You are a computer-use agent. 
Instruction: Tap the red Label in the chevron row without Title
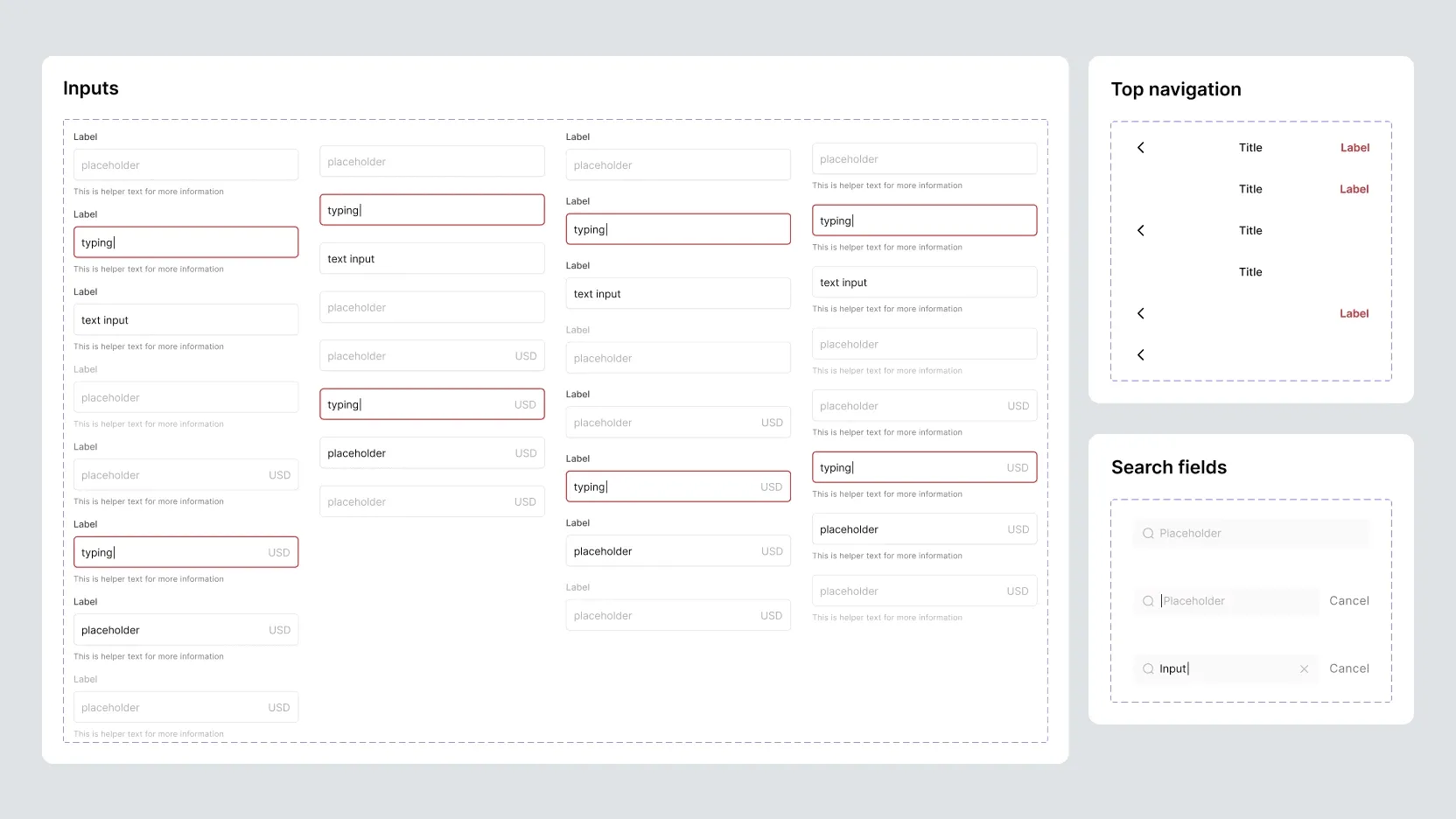pyautogui.click(x=1354, y=313)
